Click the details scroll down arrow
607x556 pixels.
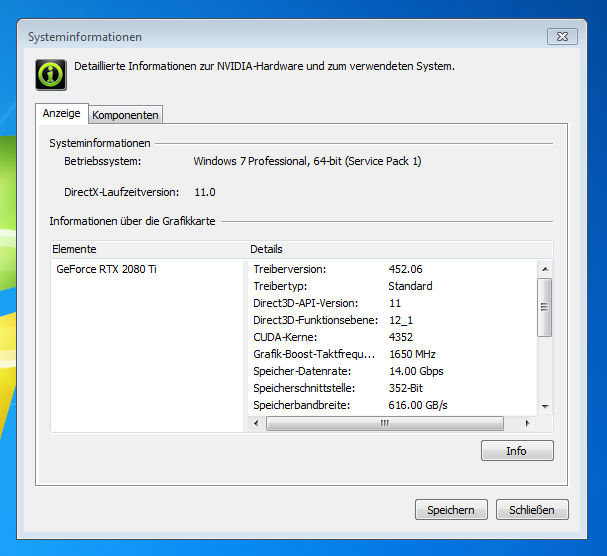[x=545, y=407]
